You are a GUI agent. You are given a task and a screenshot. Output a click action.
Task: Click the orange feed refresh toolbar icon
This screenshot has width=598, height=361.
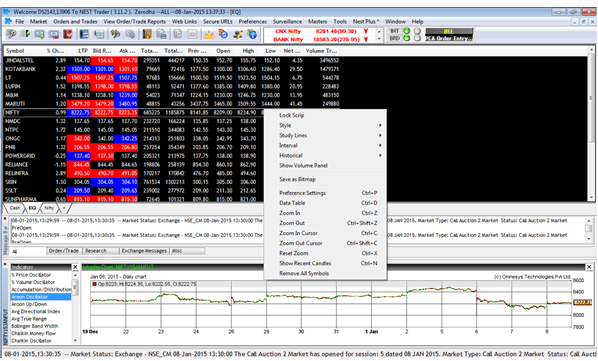(x=223, y=34)
